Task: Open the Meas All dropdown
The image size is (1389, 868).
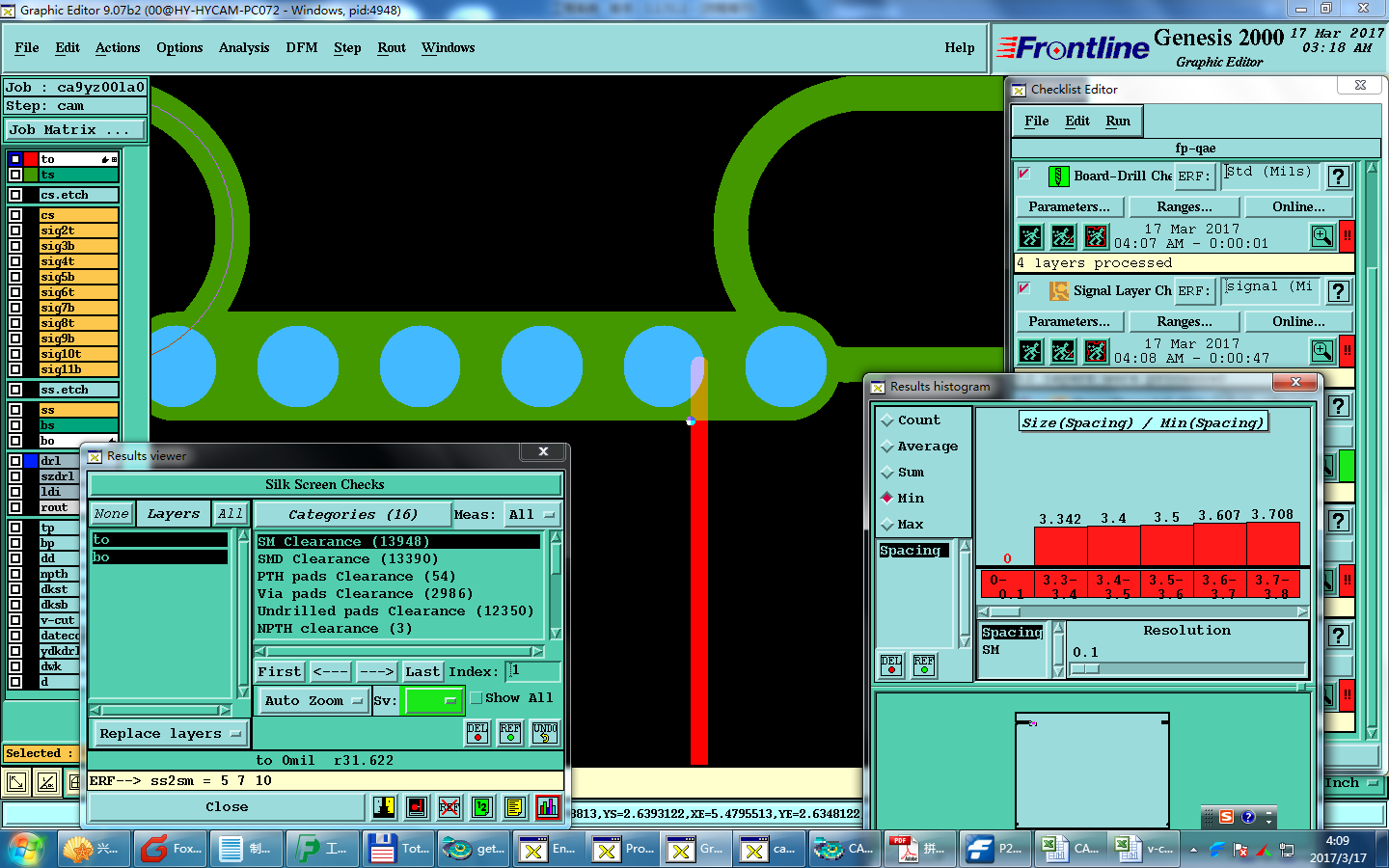Action: (x=532, y=515)
